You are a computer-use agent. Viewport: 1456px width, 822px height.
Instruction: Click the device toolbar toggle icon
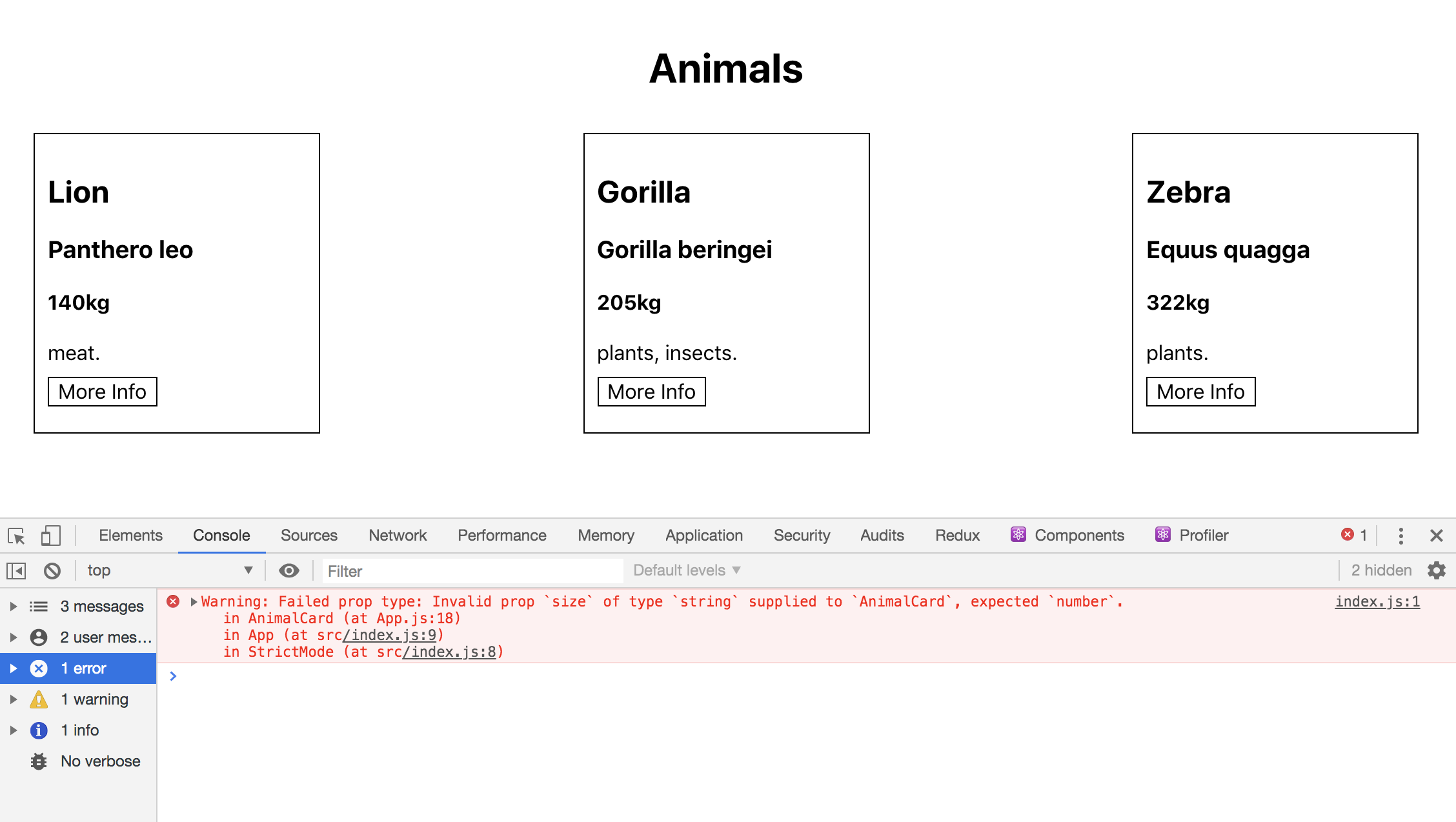(x=51, y=535)
